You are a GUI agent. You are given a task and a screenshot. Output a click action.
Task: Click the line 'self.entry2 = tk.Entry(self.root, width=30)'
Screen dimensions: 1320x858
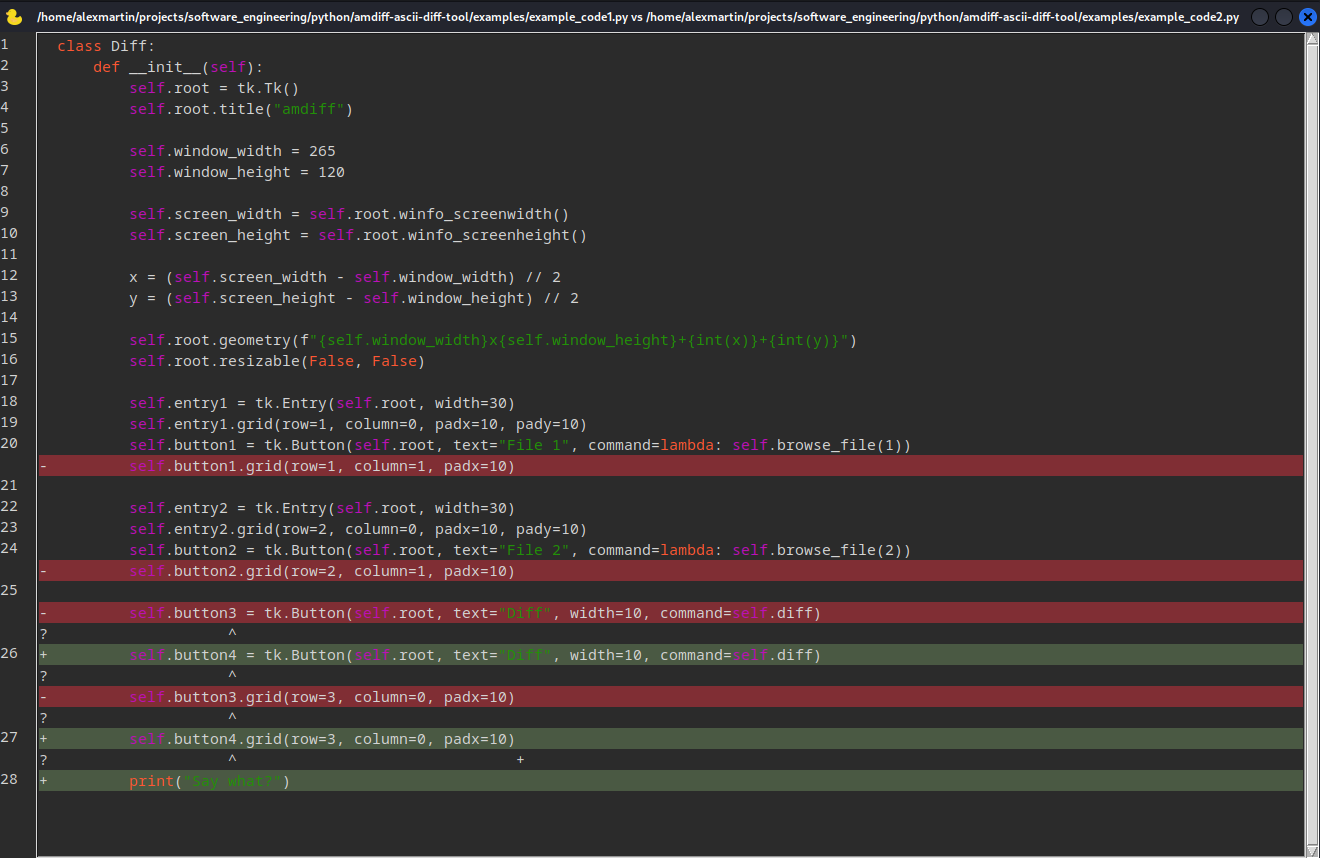click(x=322, y=508)
